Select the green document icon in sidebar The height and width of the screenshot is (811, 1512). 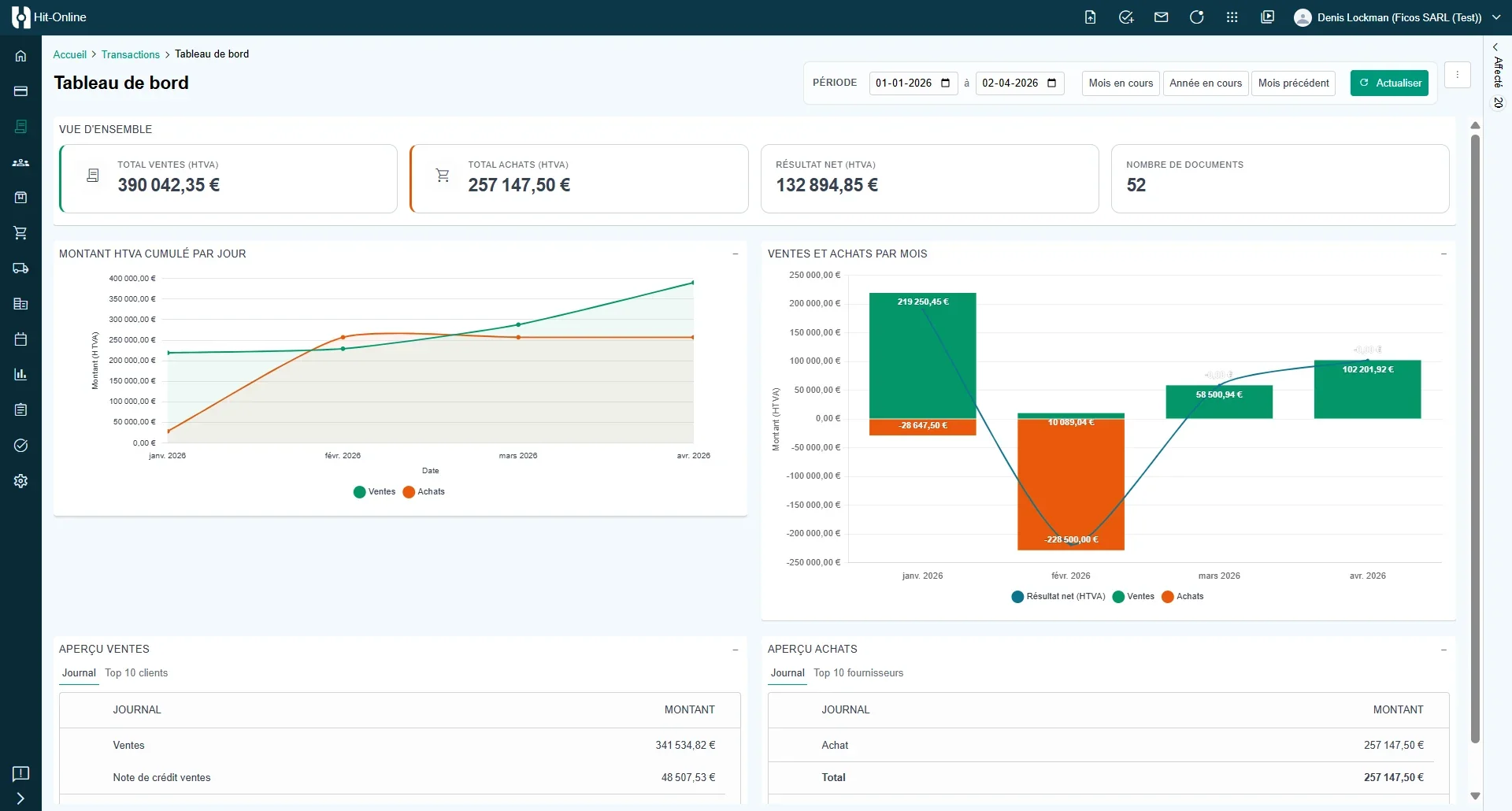point(20,127)
